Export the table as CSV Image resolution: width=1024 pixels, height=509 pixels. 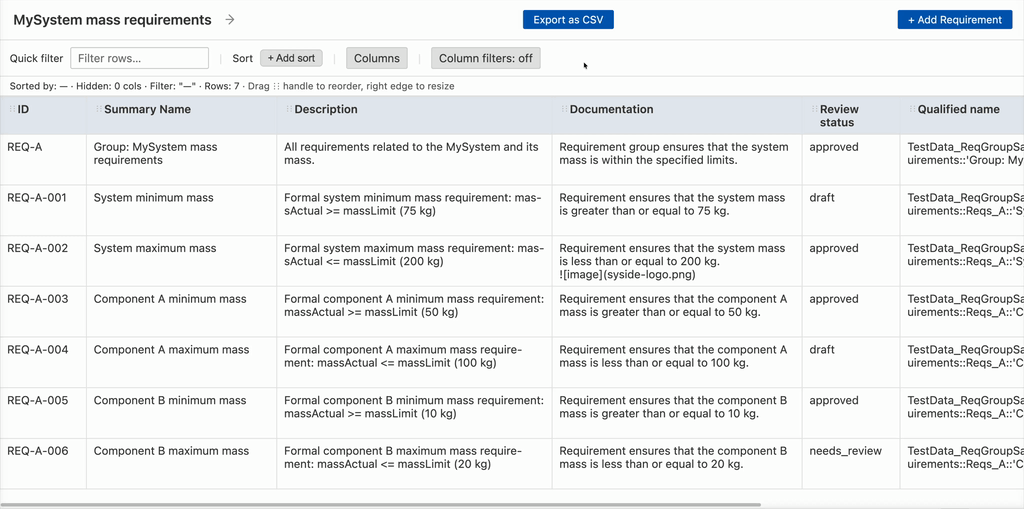(x=568, y=20)
